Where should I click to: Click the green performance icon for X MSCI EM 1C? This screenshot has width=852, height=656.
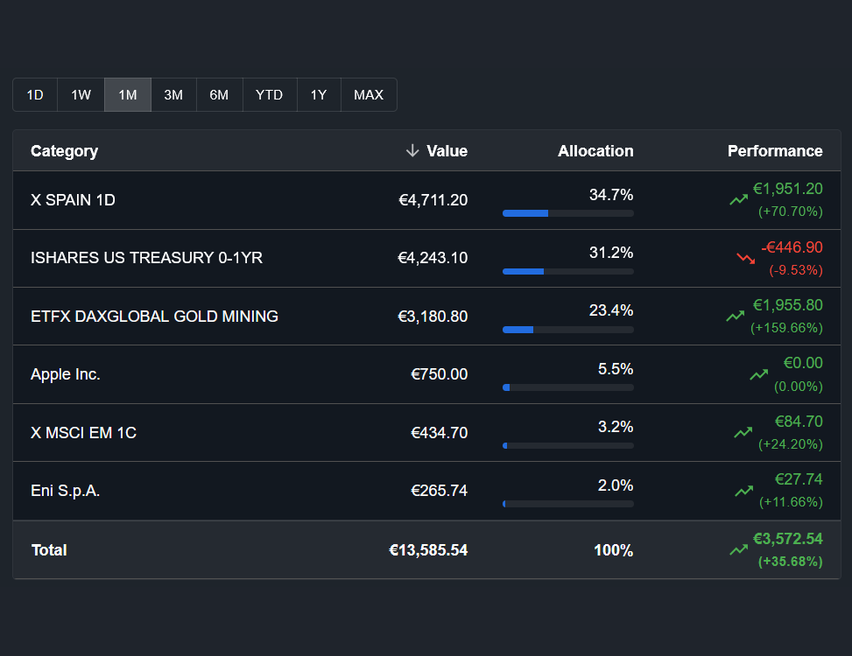pyautogui.click(x=743, y=433)
